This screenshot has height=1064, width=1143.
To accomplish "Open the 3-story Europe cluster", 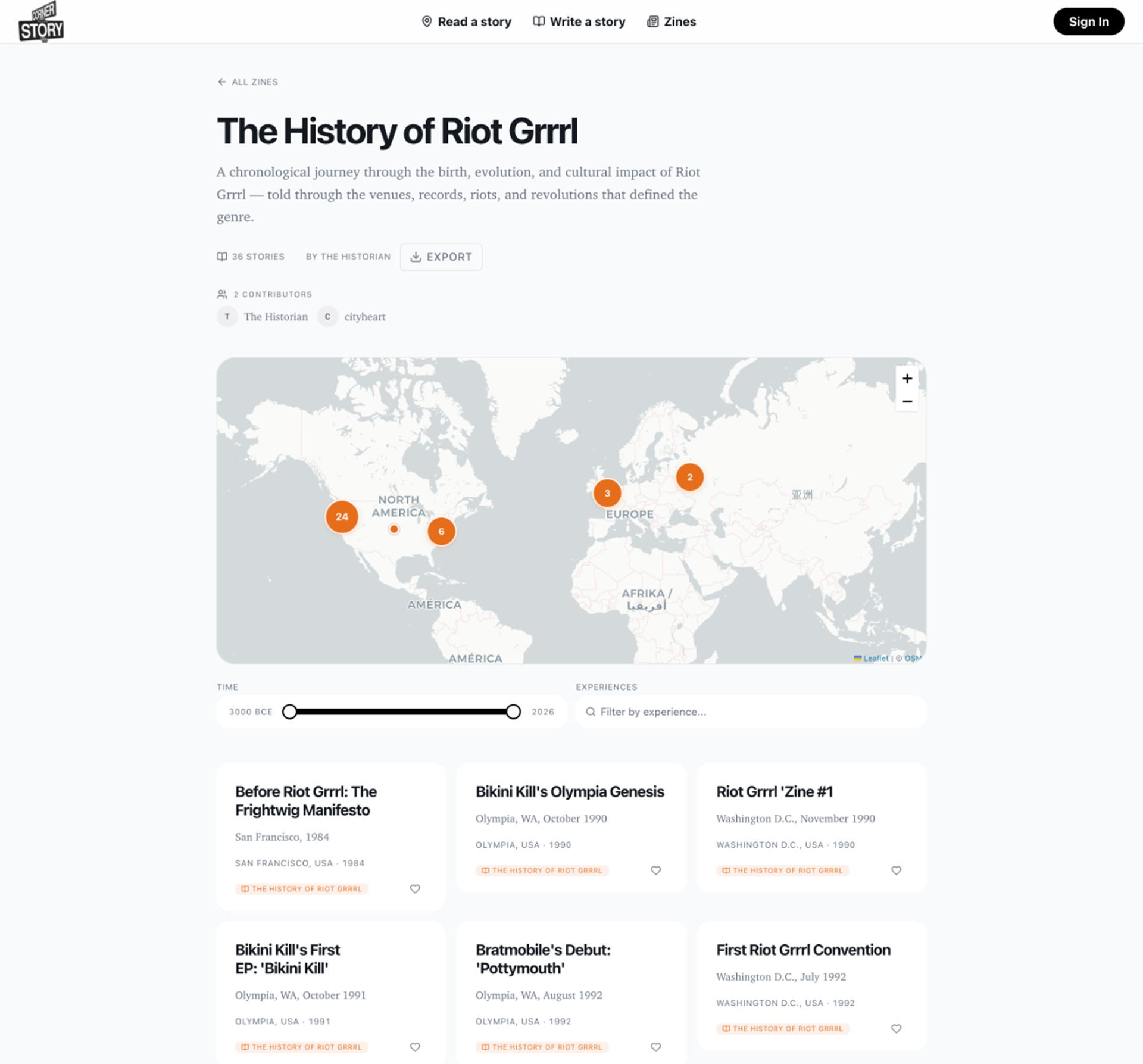I will click(x=607, y=493).
